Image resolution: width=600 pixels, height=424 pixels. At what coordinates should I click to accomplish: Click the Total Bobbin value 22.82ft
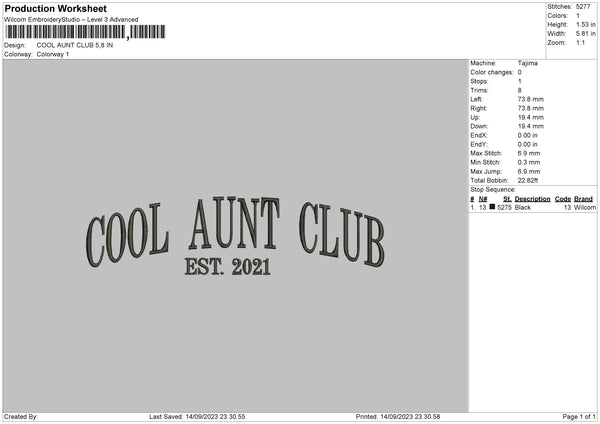coord(528,181)
